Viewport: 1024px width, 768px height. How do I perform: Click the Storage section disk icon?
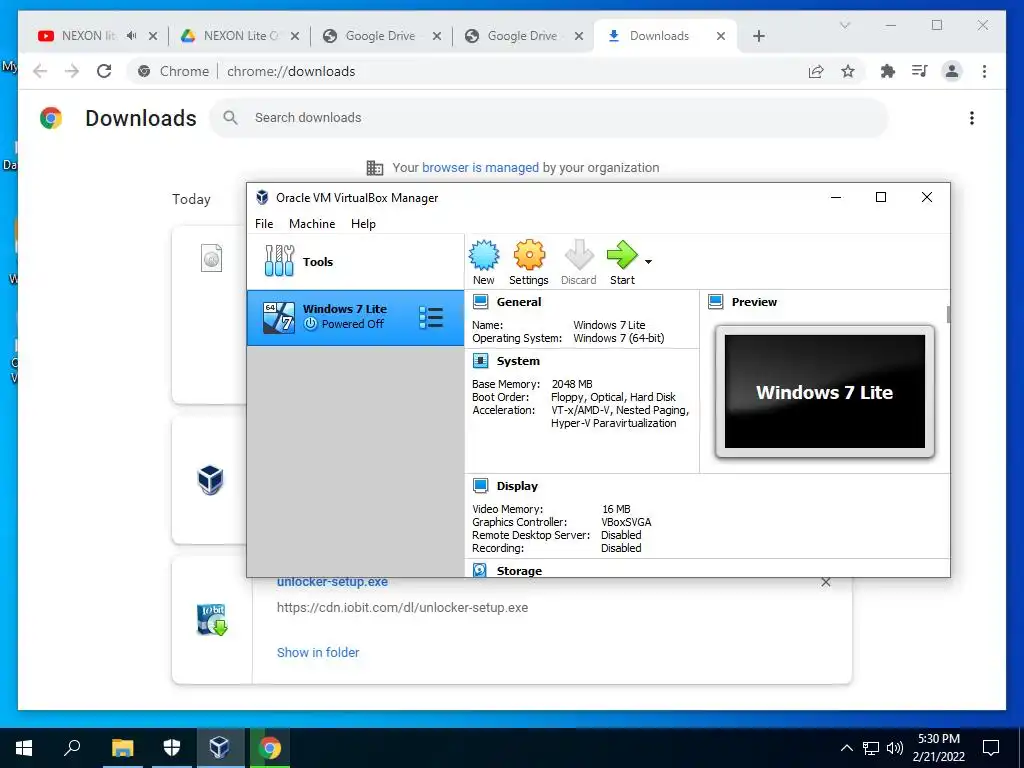click(x=480, y=570)
